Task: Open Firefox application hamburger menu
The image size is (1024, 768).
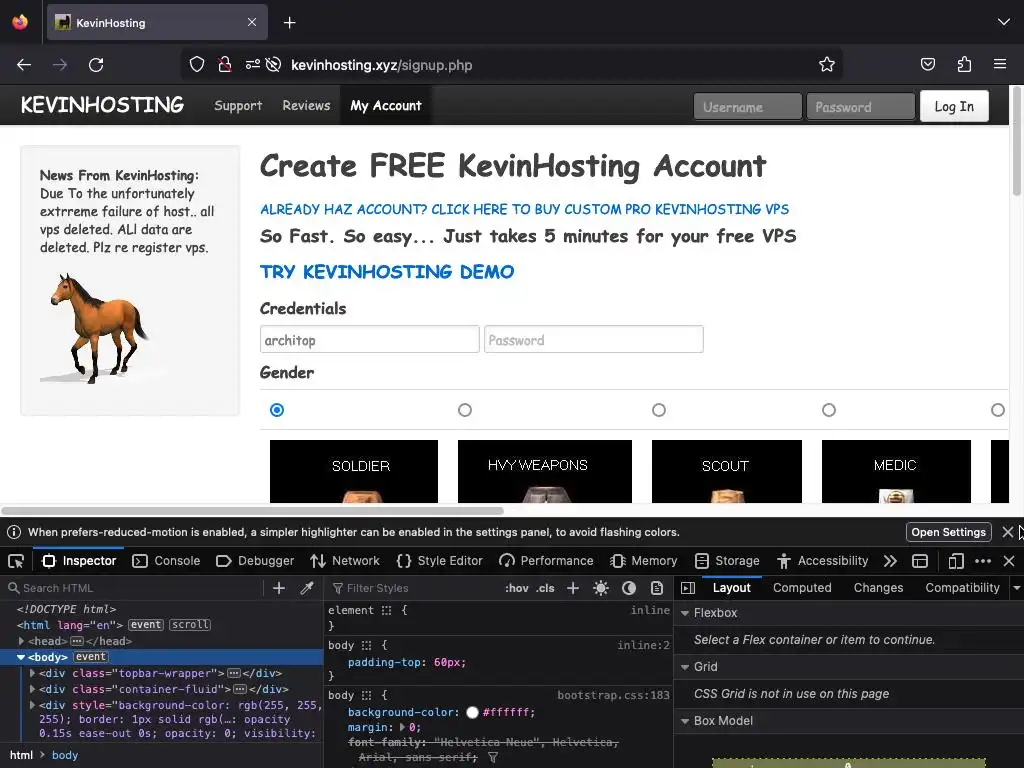Action: (1000, 64)
